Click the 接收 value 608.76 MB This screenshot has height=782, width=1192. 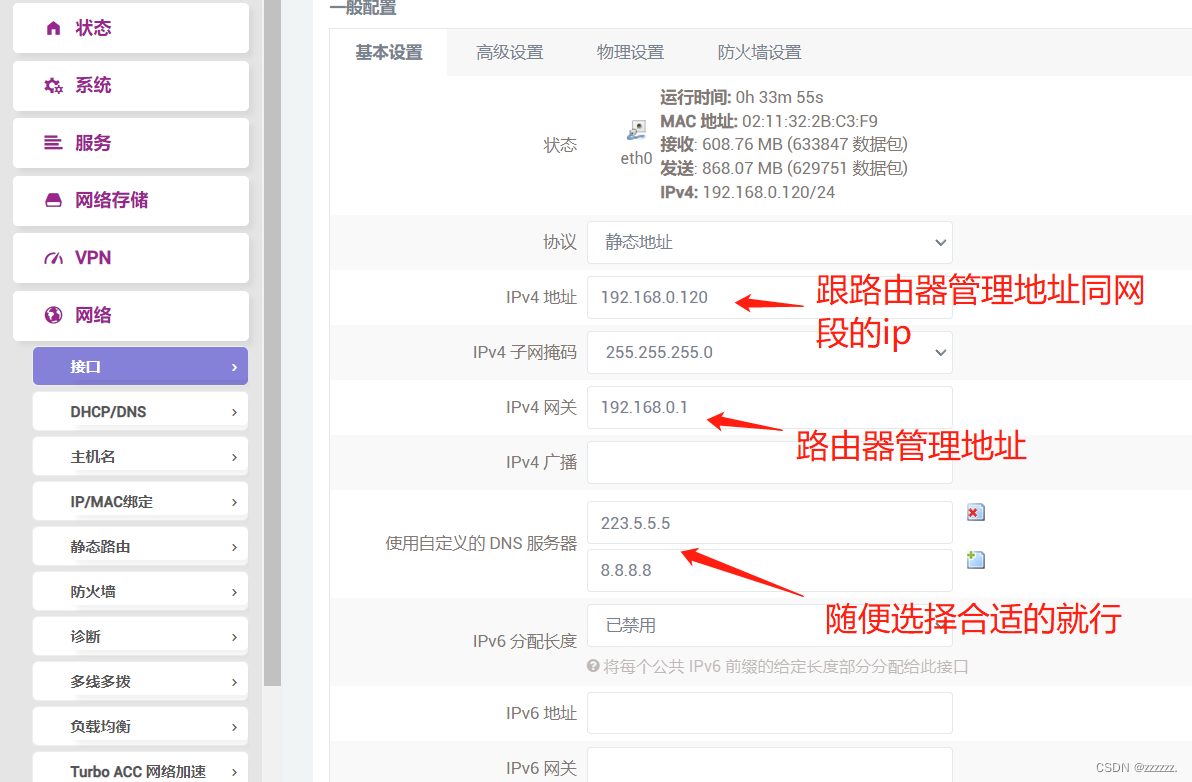(741, 144)
